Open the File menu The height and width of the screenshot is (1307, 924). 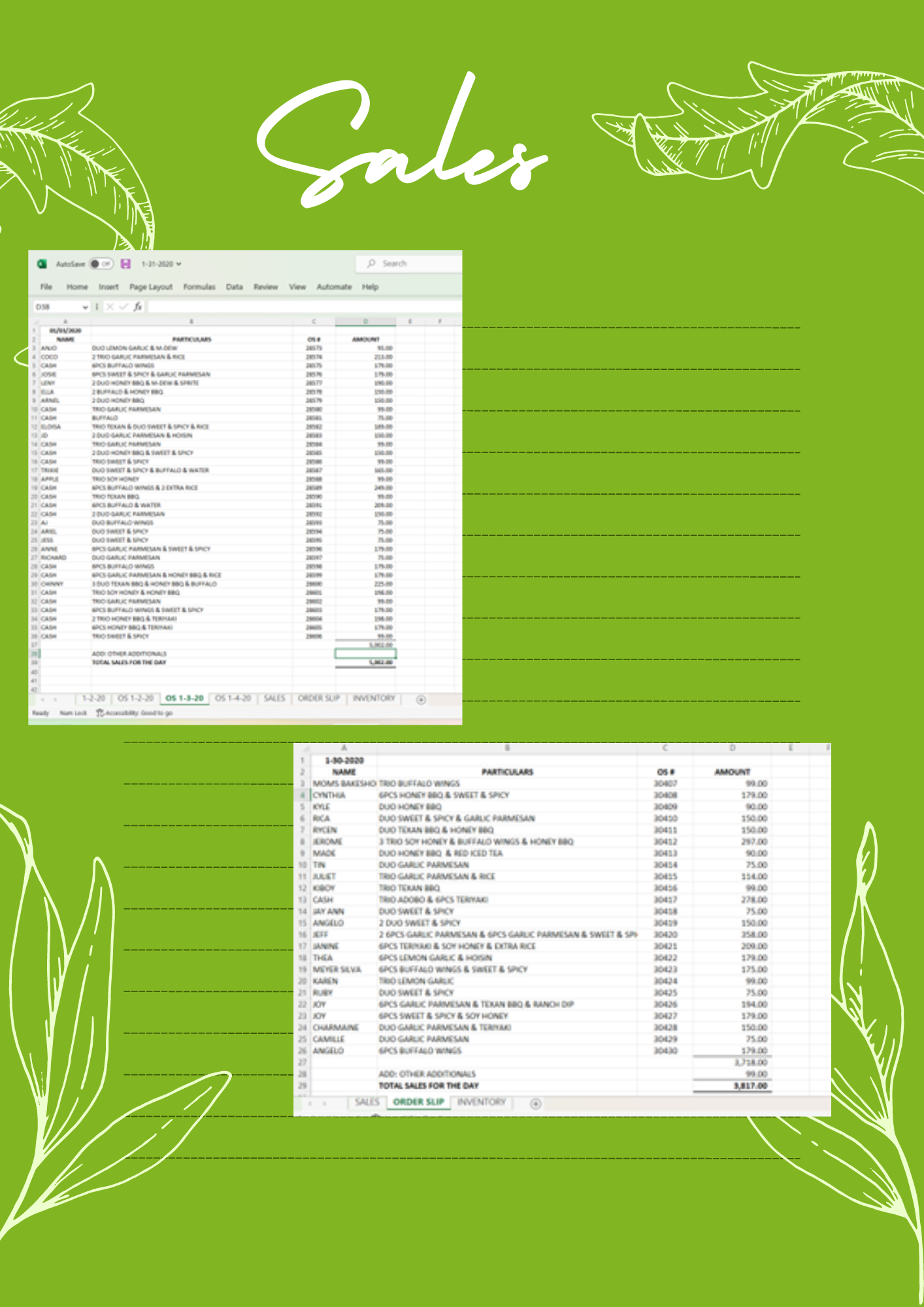[x=46, y=287]
